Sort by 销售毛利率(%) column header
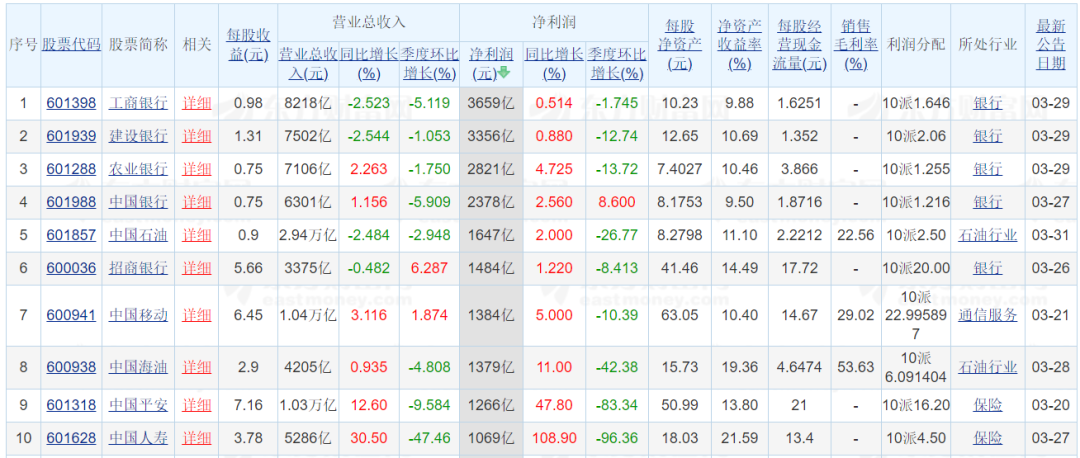The height and width of the screenshot is (458, 1080). [x=855, y=45]
